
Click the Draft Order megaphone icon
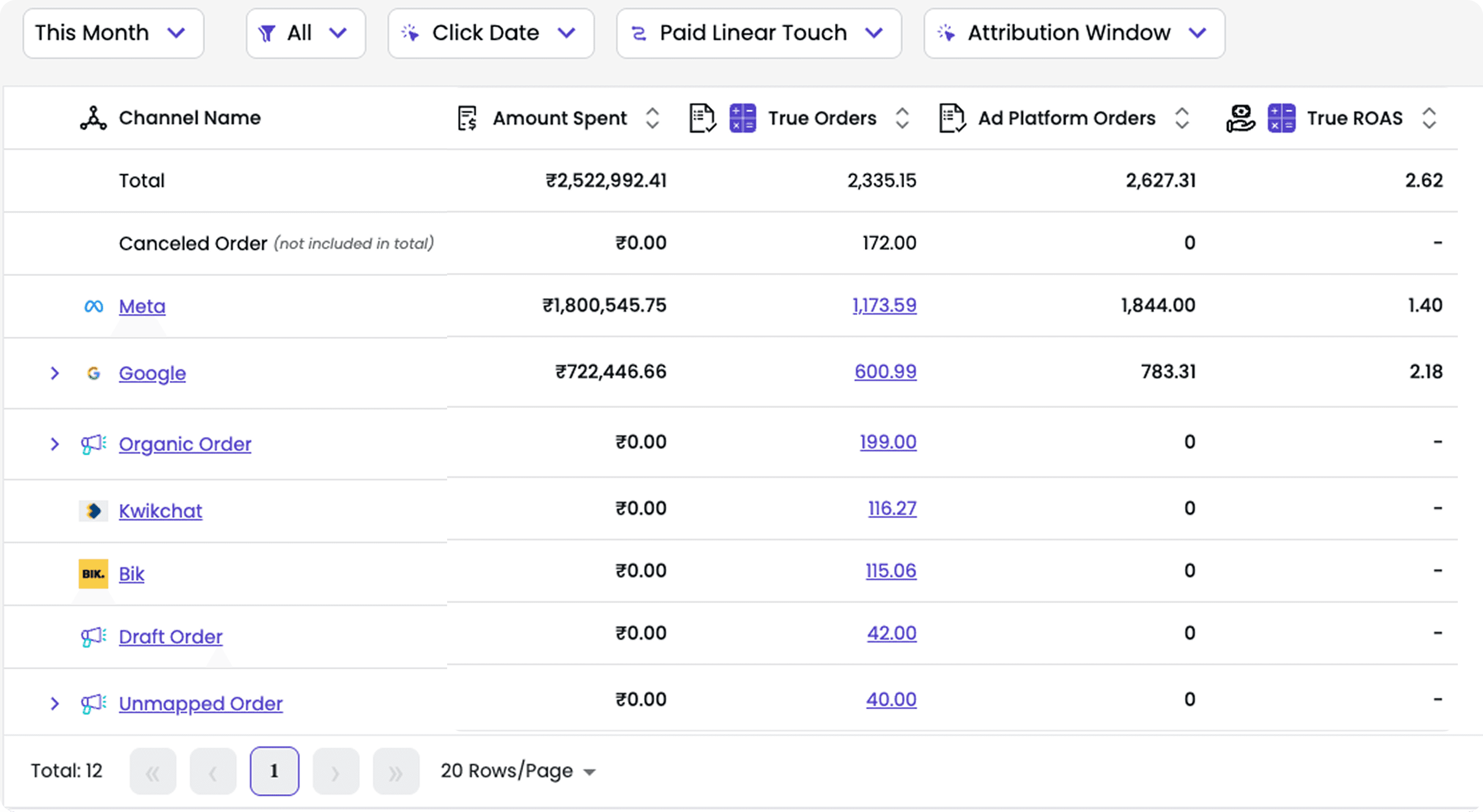(x=93, y=636)
